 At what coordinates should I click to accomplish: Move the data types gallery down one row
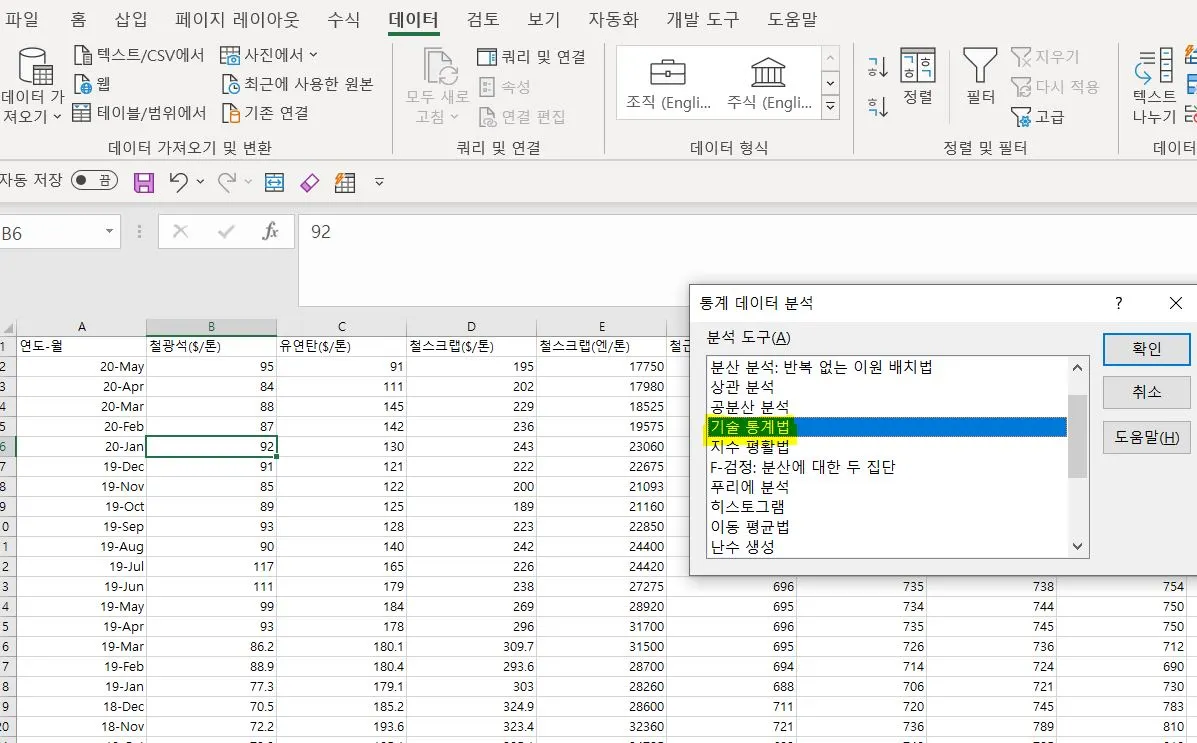[x=830, y=82]
